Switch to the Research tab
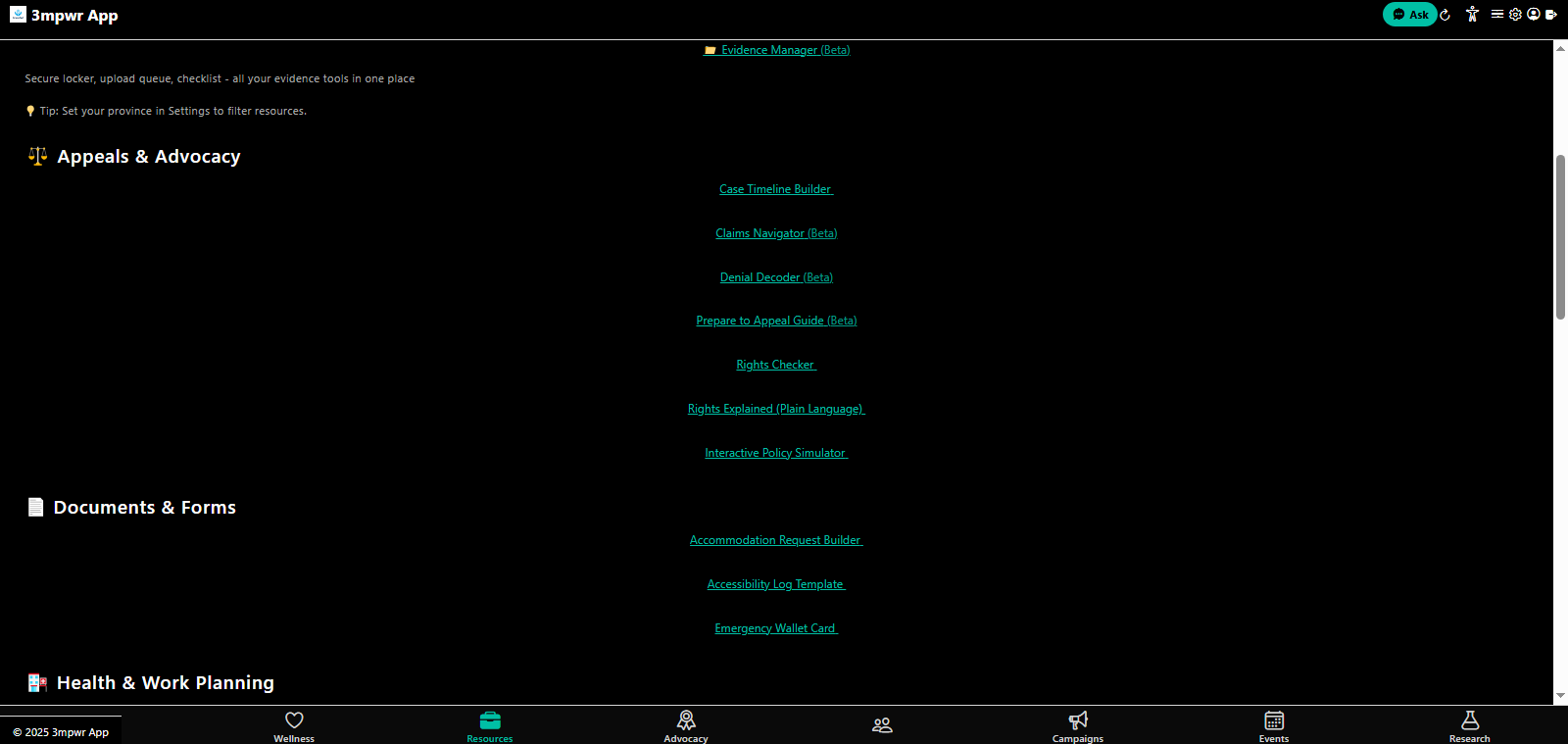 click(x=1470, y=726)
